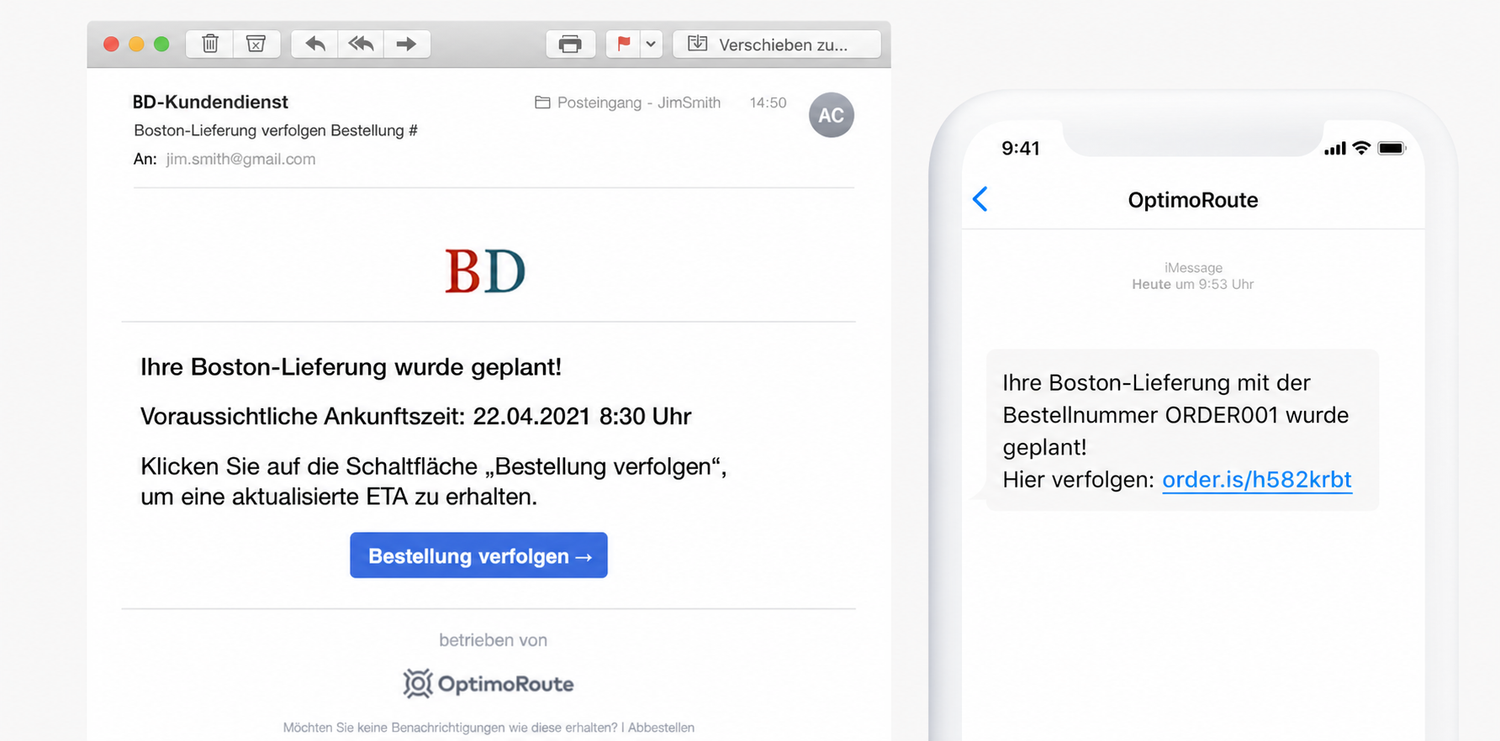Close the mail window with red button
The image size is (1500, 741).
111,44
